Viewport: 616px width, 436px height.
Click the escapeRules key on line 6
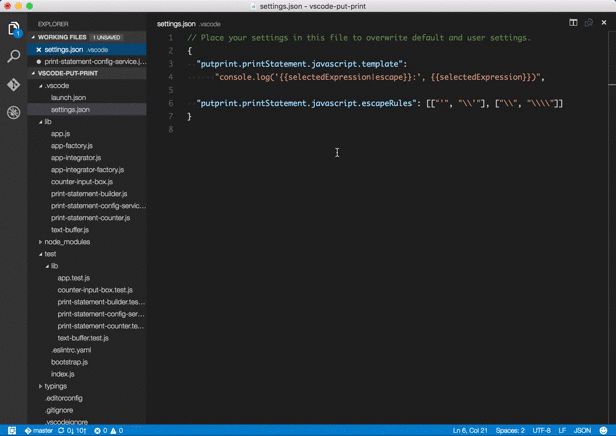pyautogui.click(x=306, y=103)
